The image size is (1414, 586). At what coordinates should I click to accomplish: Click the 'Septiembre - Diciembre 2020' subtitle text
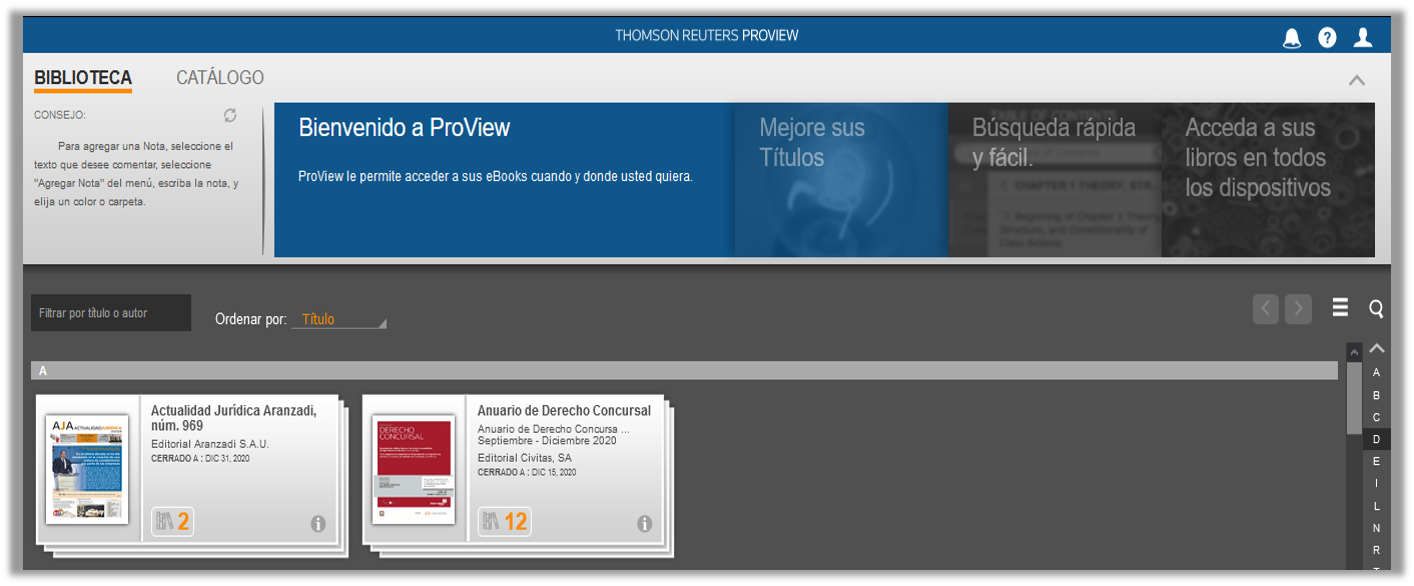pos(547,441)
